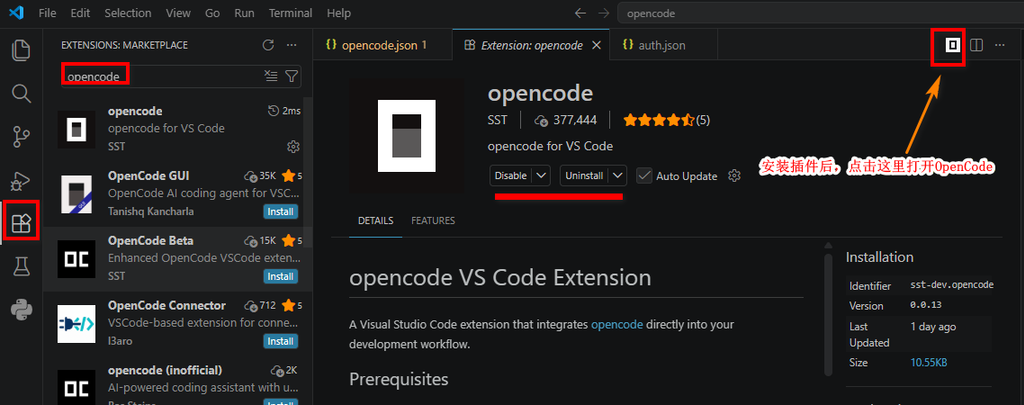Switch to the FEATURES tab
The image size is (1024, 405).
pyautogui.click(x=433, y=221)
